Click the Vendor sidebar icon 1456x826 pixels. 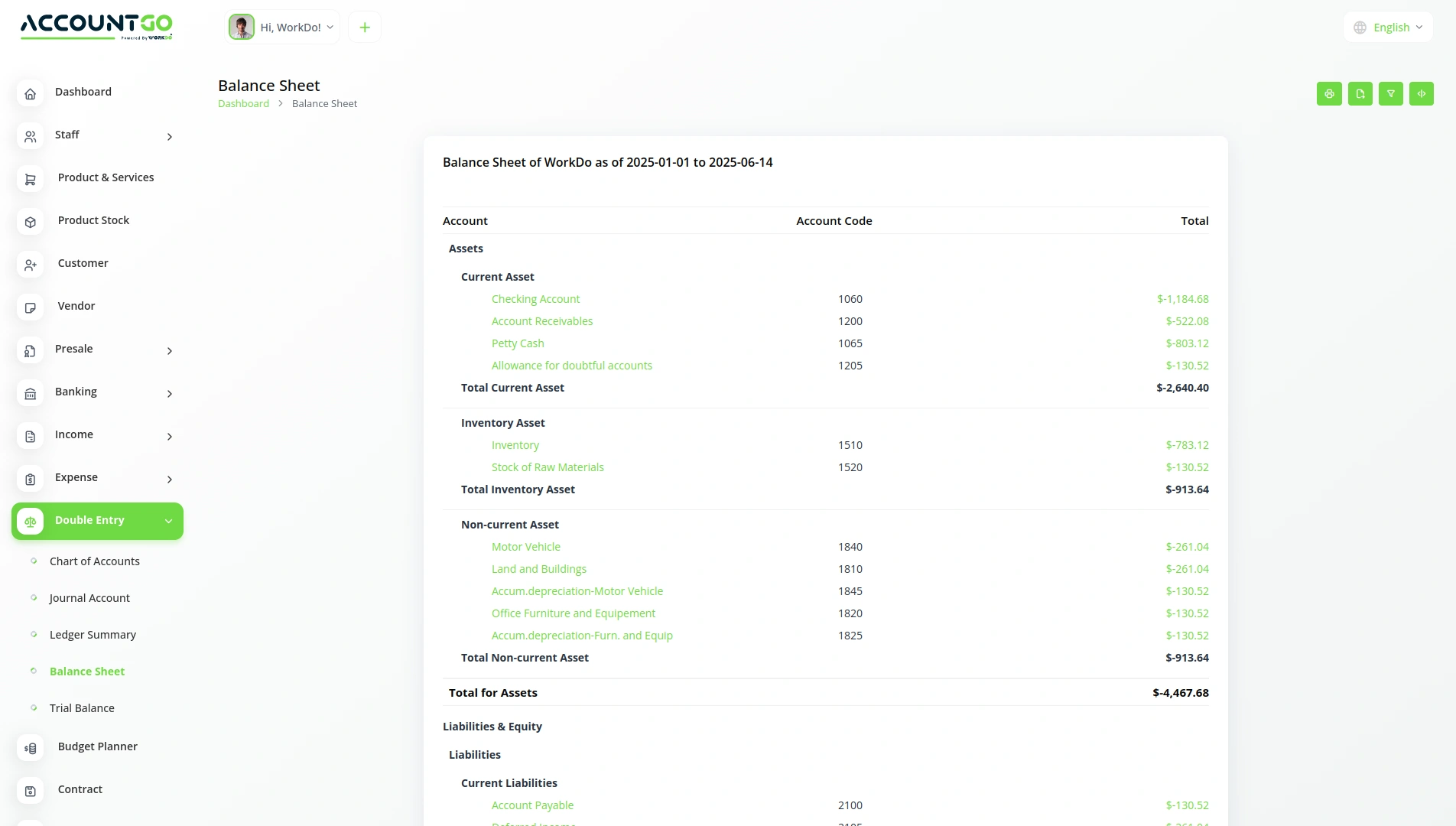(31, 308)
